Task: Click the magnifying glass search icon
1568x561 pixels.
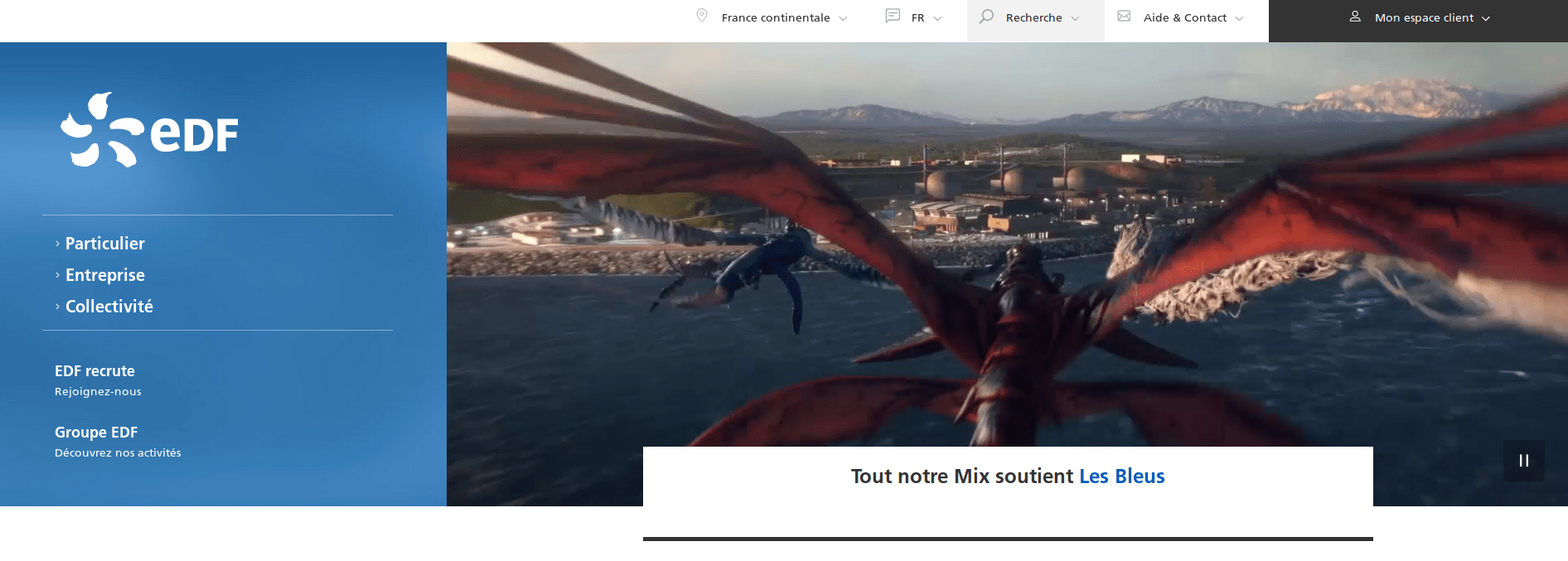Action: tap(986, 17)
